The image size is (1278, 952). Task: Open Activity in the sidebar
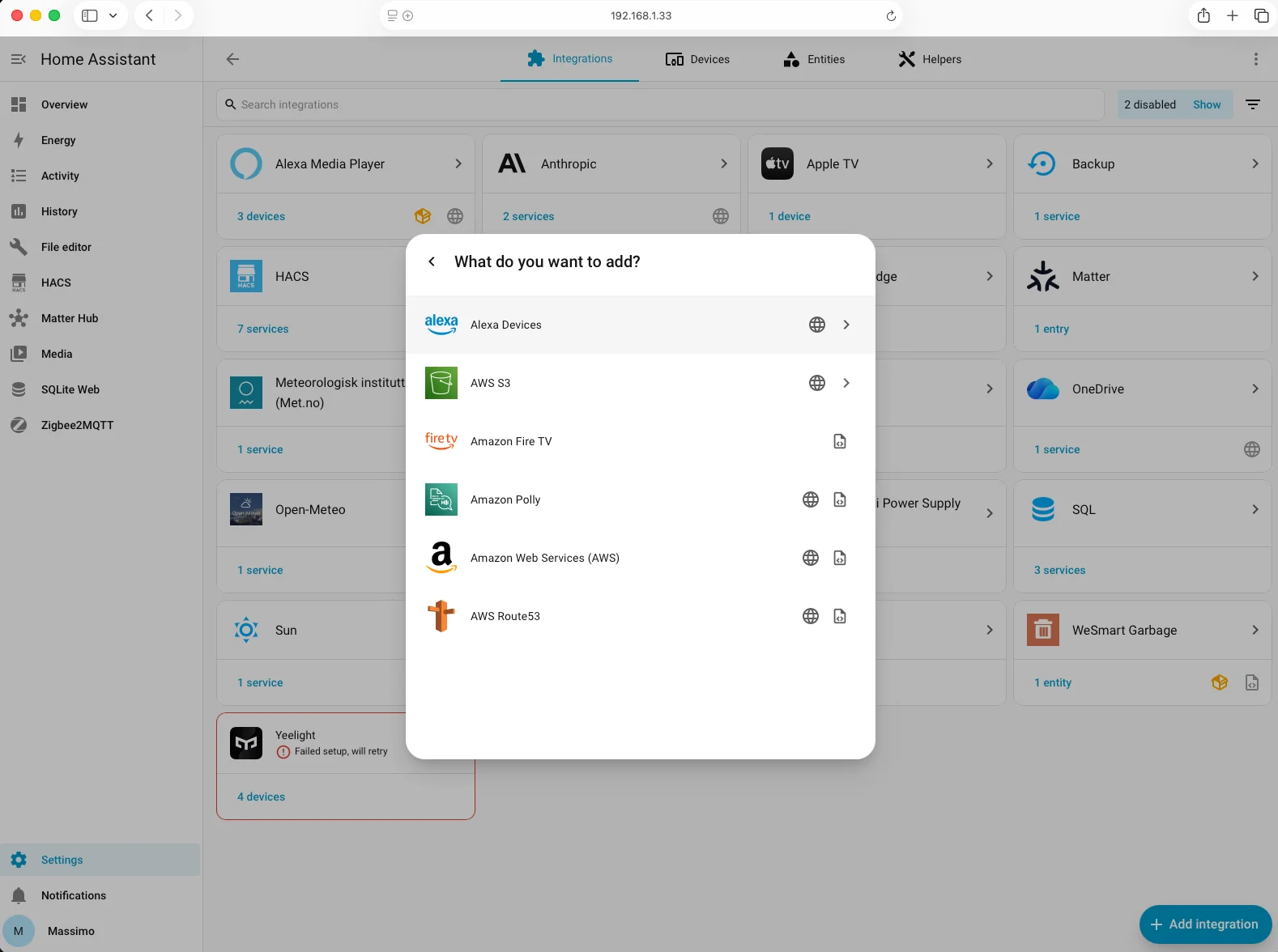coord(100,176)
